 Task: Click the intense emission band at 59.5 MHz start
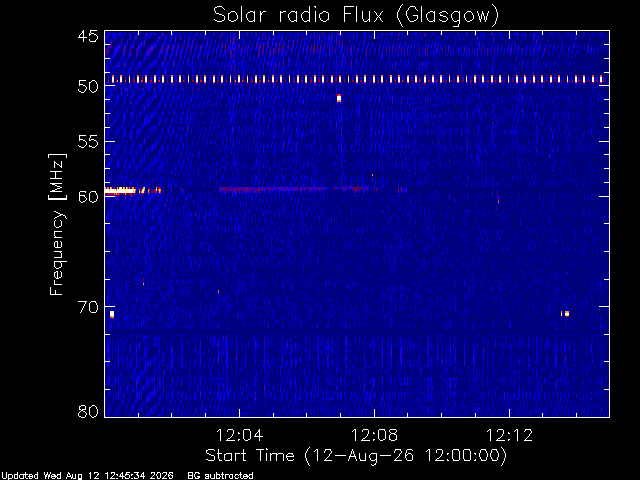click(120, 190)
